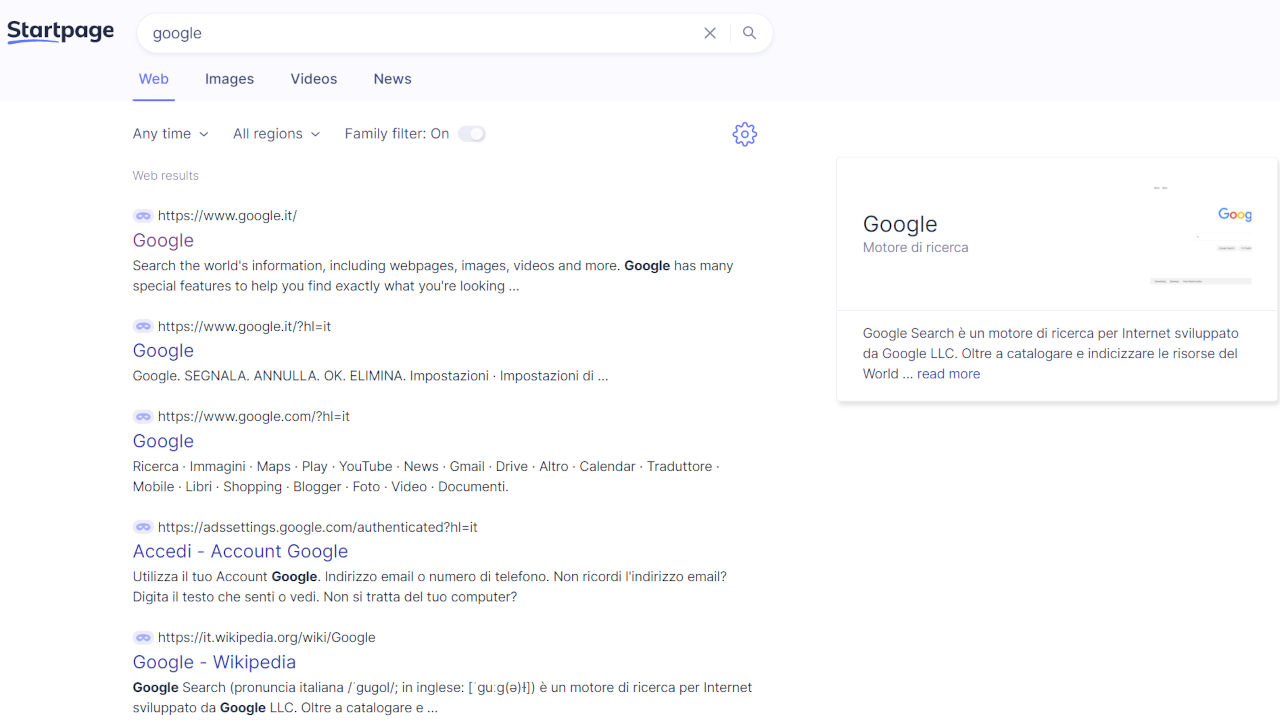The width and height of the screenshot is (1280, 720).
Task: Open Google - Wikipedia result
Action: click(214, 662)
